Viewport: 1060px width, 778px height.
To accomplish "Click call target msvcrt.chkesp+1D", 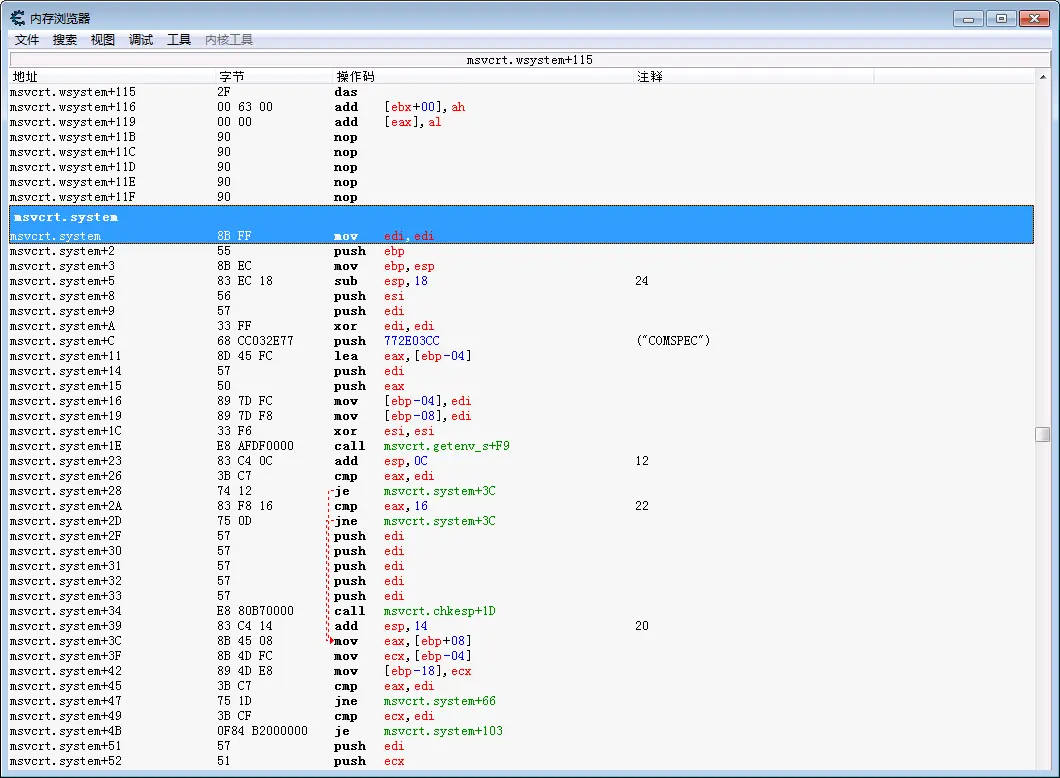I will click(439, 611).
